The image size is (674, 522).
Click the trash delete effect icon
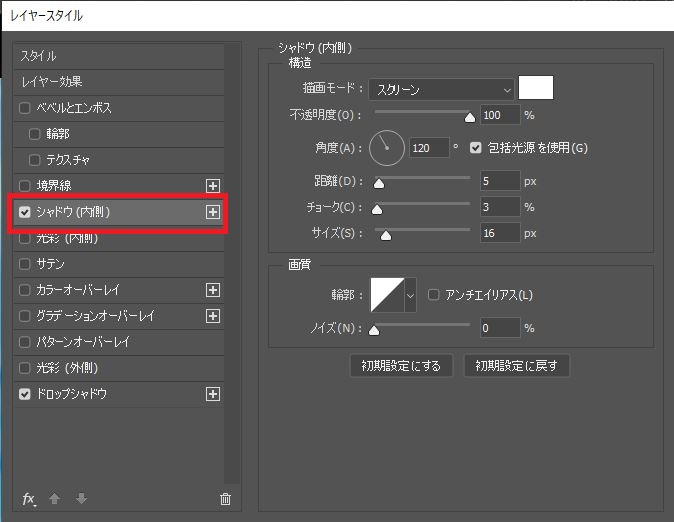coord(225,499)
